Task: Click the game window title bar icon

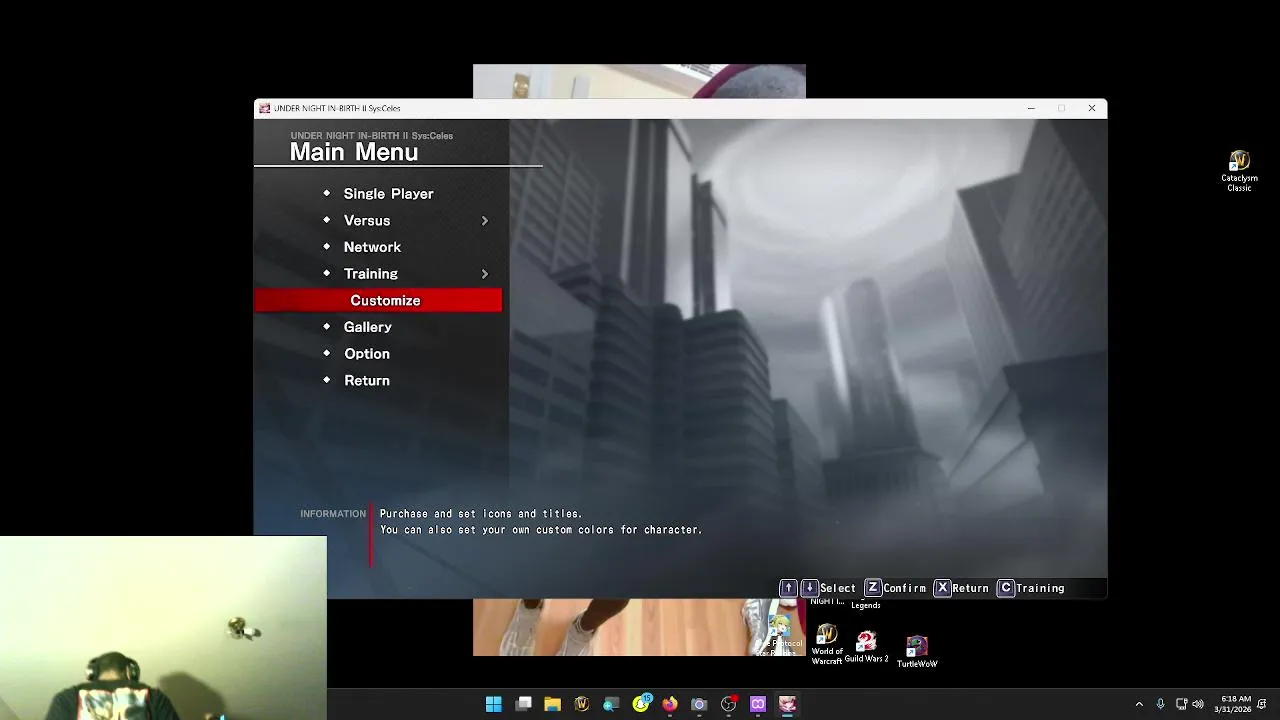Action: 264,108
